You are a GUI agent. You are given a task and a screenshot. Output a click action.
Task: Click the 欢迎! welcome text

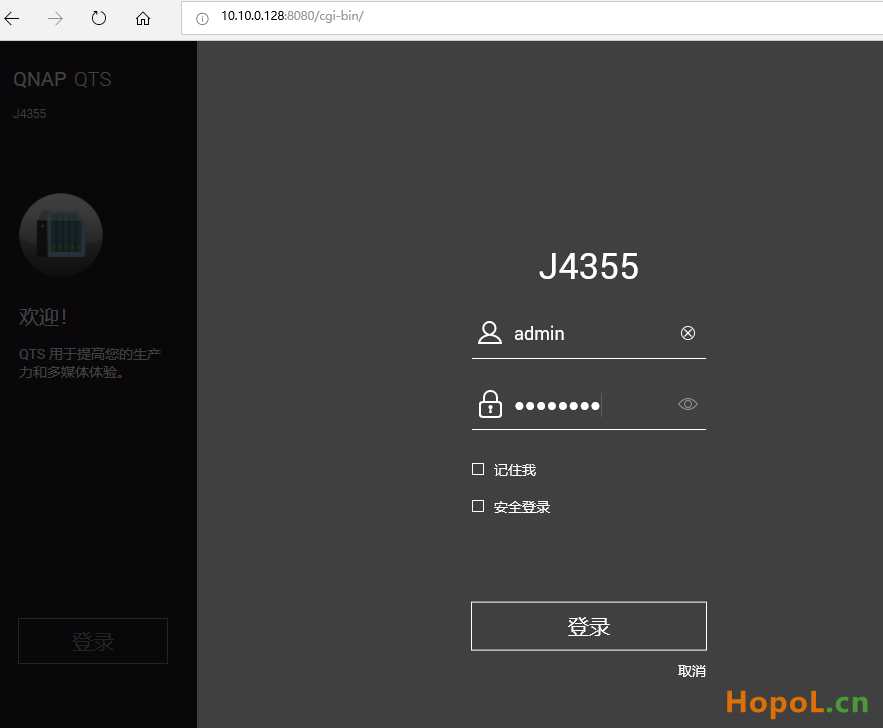tap(43, 317)
